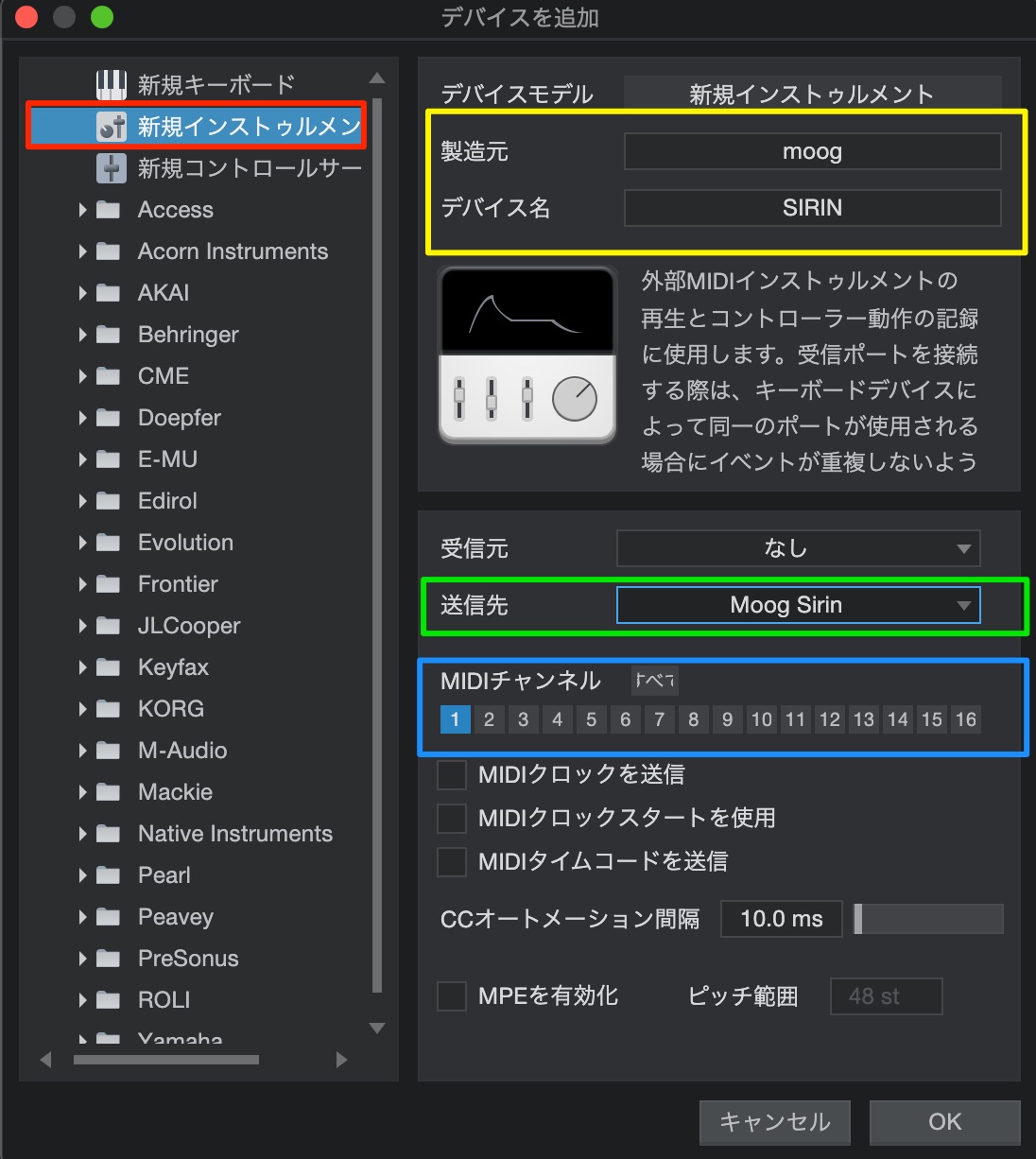Click the Access folder icon
Viewport: 1036px width, 1159px height.
click(109, 210)
